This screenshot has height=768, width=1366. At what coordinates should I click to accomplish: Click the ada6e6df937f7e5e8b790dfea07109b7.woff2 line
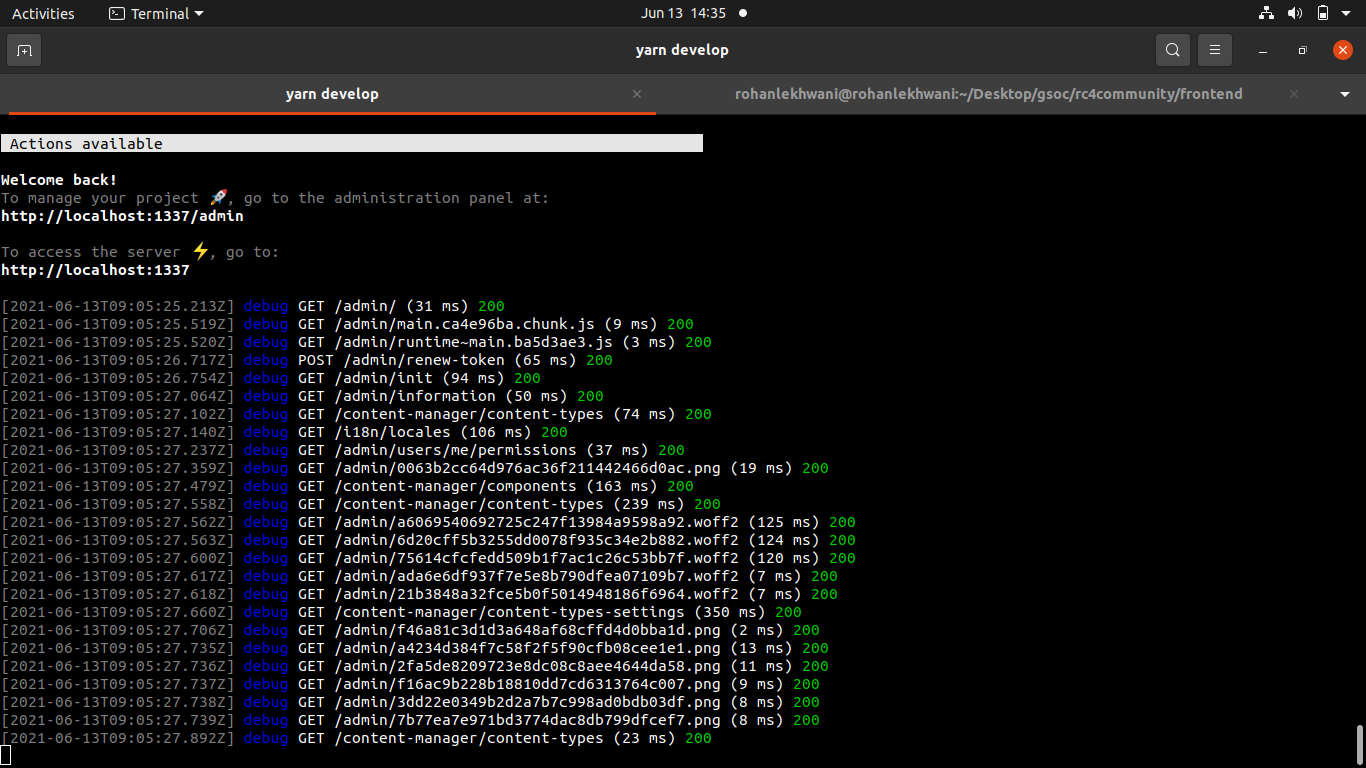[x=419, y=576]
